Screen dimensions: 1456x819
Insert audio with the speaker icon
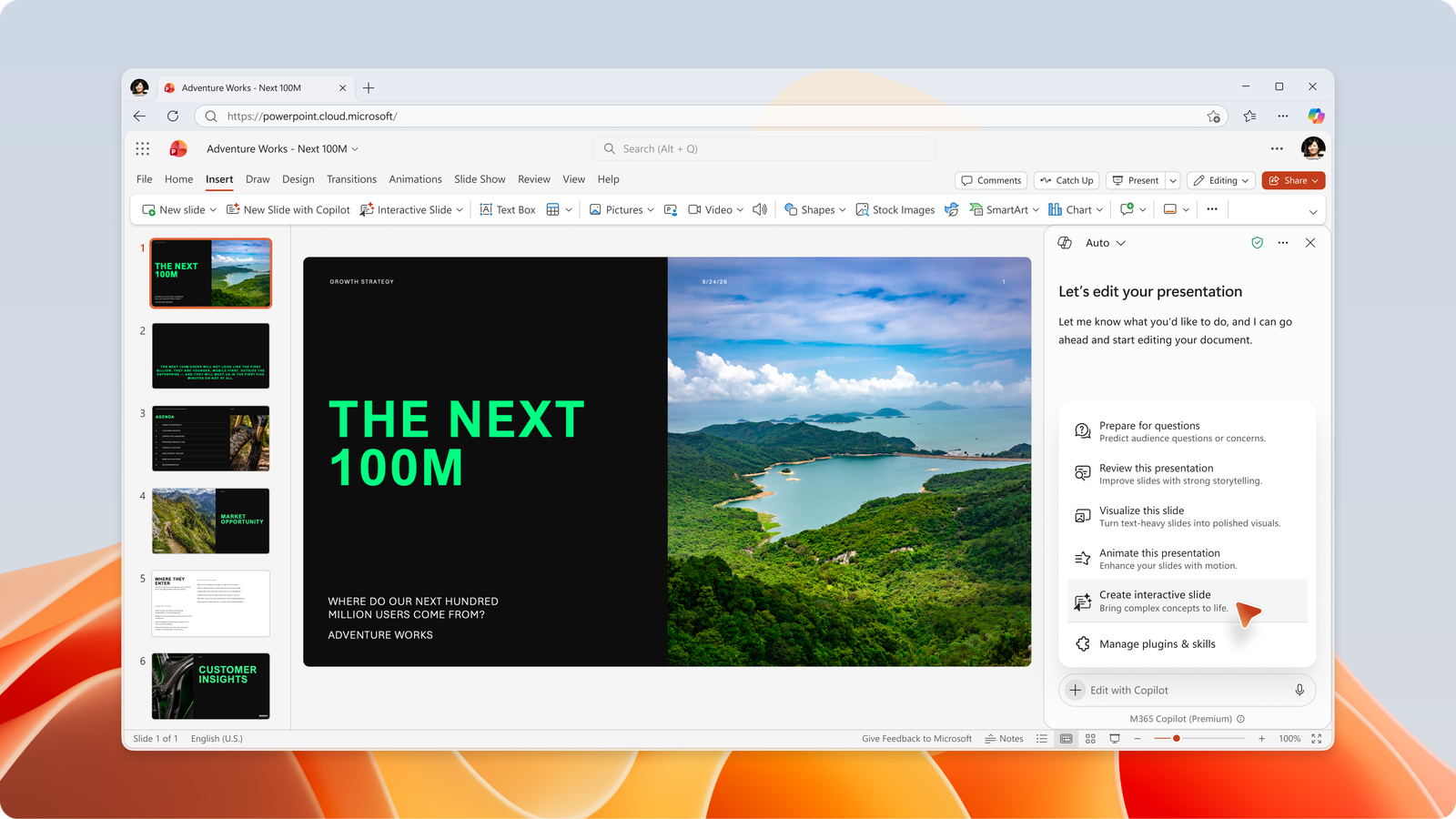click(x=760, y=209)
